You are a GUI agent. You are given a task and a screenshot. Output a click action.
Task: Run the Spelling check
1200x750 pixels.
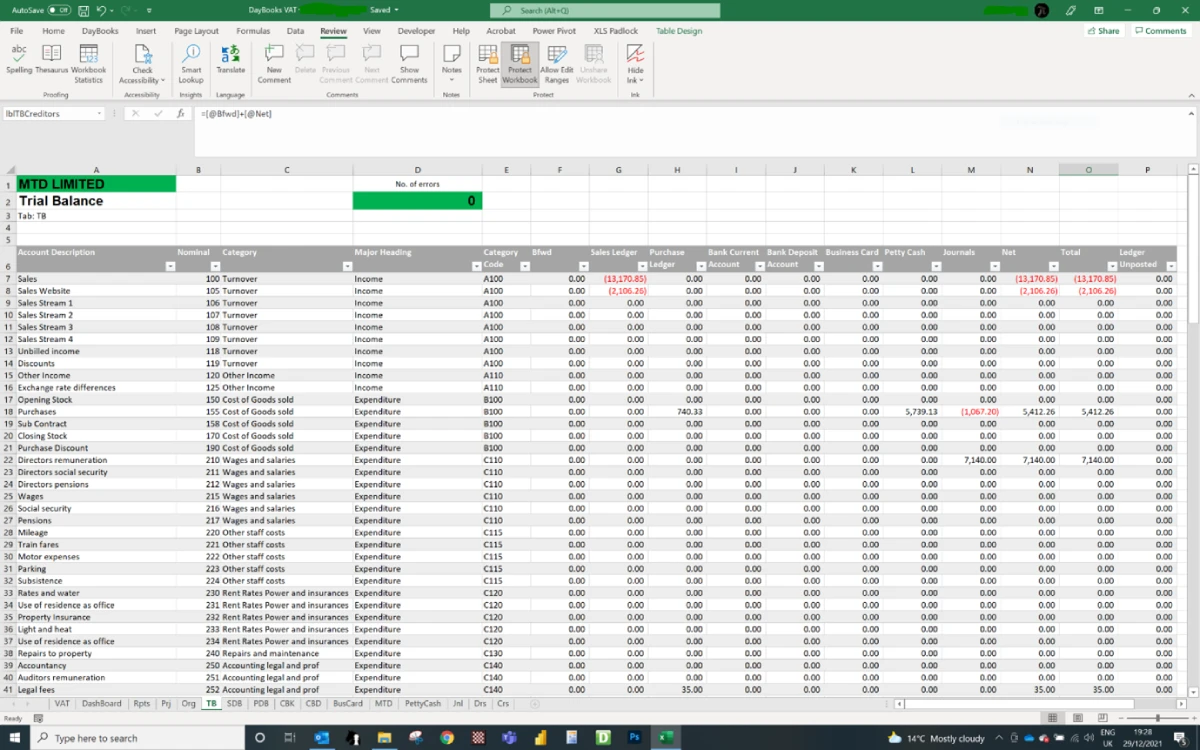[19, 60]
